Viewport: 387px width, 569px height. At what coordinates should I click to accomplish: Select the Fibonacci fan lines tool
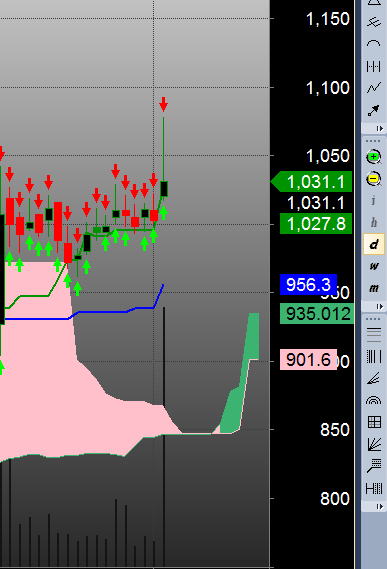click(x=374, y=379)
